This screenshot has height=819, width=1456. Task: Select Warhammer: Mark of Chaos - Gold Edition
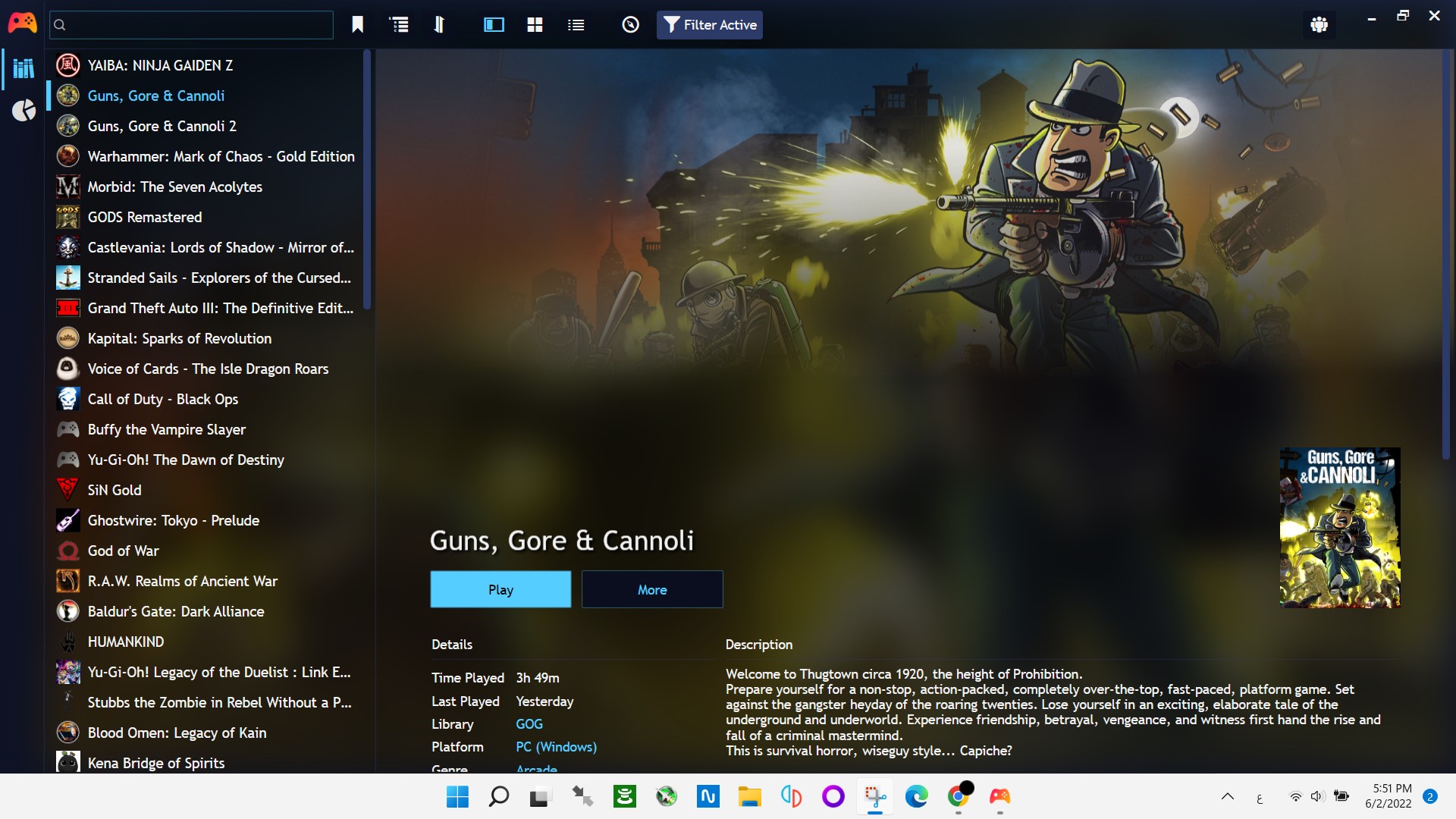click(x=205, y=156)
